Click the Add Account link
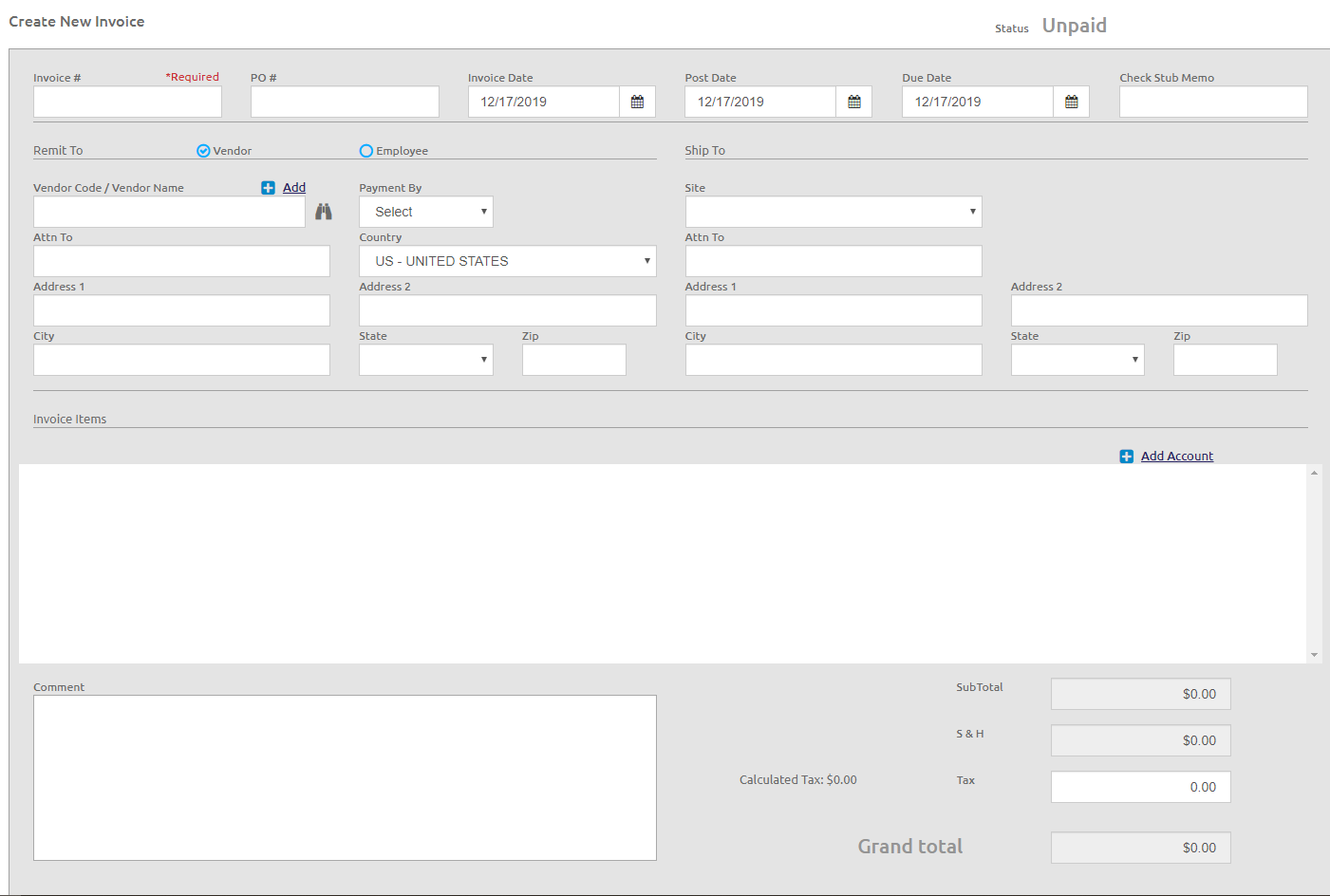This screenshot has width=1330, height=896. tap(1177, 456)
